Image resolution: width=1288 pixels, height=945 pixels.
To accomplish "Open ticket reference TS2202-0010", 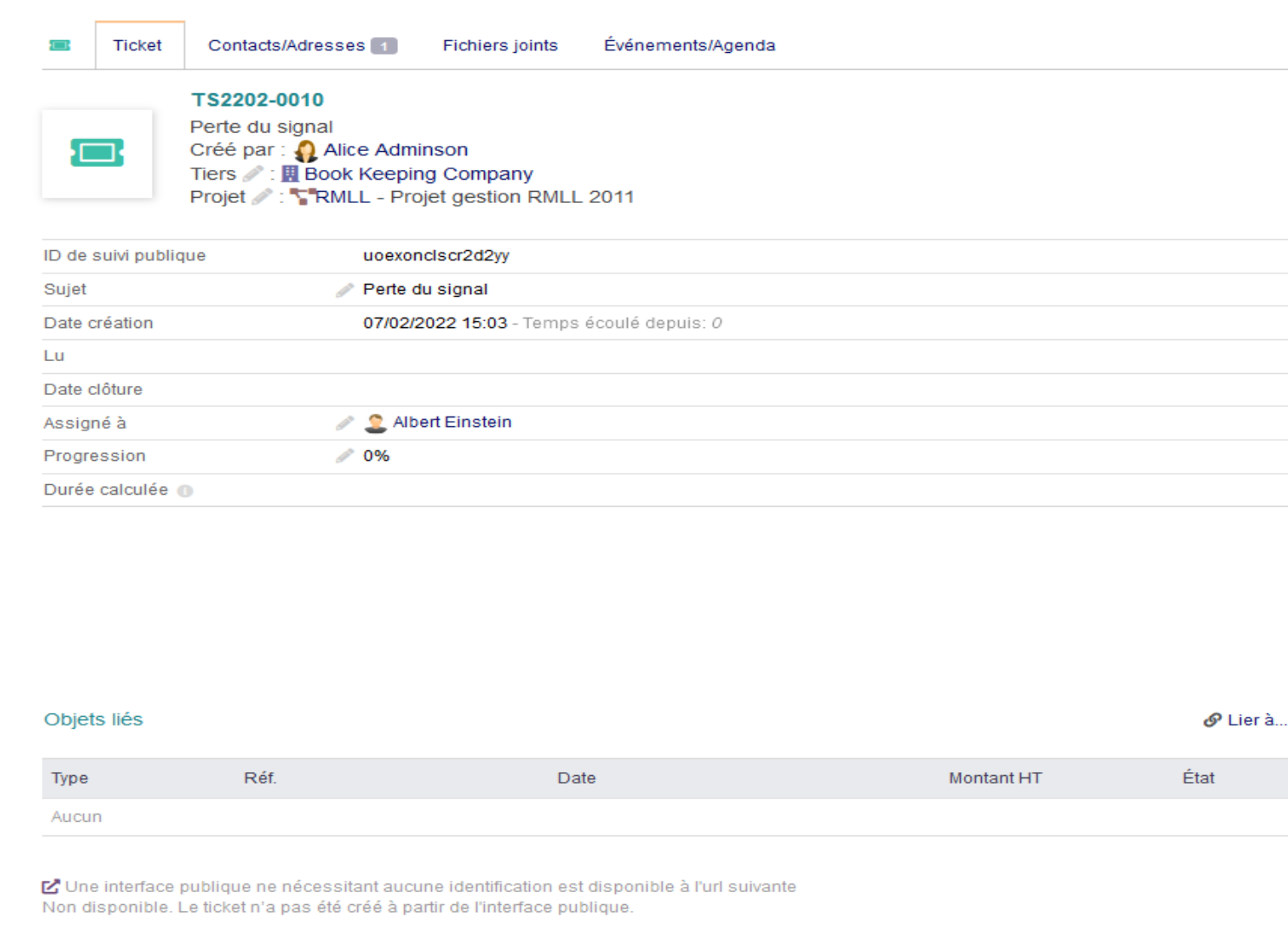I will click(258, 100).
